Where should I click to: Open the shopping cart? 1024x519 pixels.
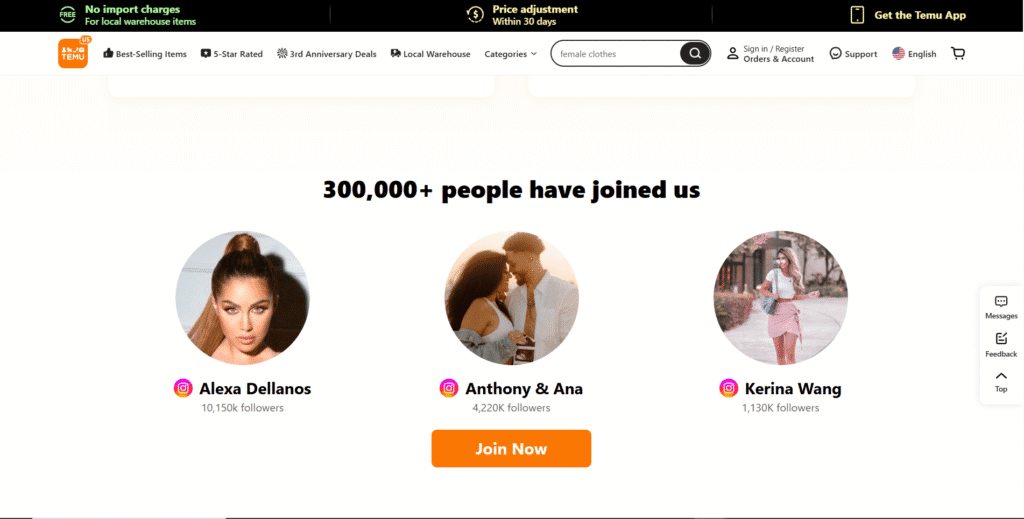(x=958, y=53)
